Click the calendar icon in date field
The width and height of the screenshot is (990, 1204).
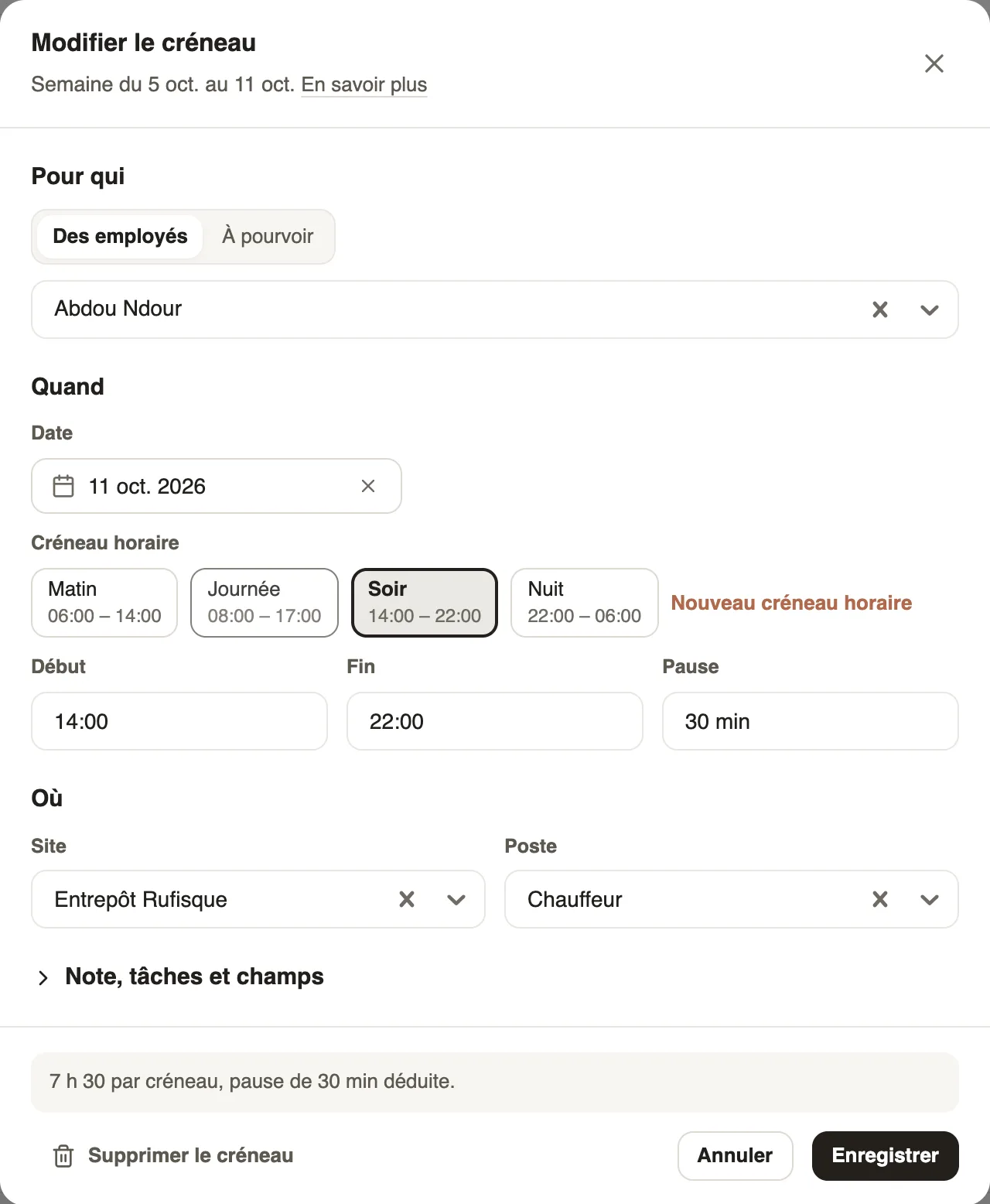[63, 486]
